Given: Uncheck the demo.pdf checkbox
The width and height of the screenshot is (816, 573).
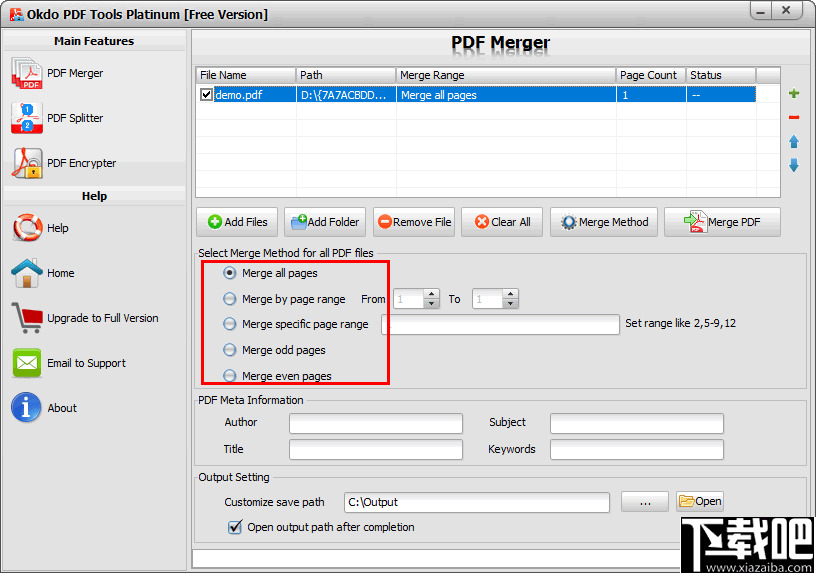Looking at the screenshot, I should (x=206, y=95).
